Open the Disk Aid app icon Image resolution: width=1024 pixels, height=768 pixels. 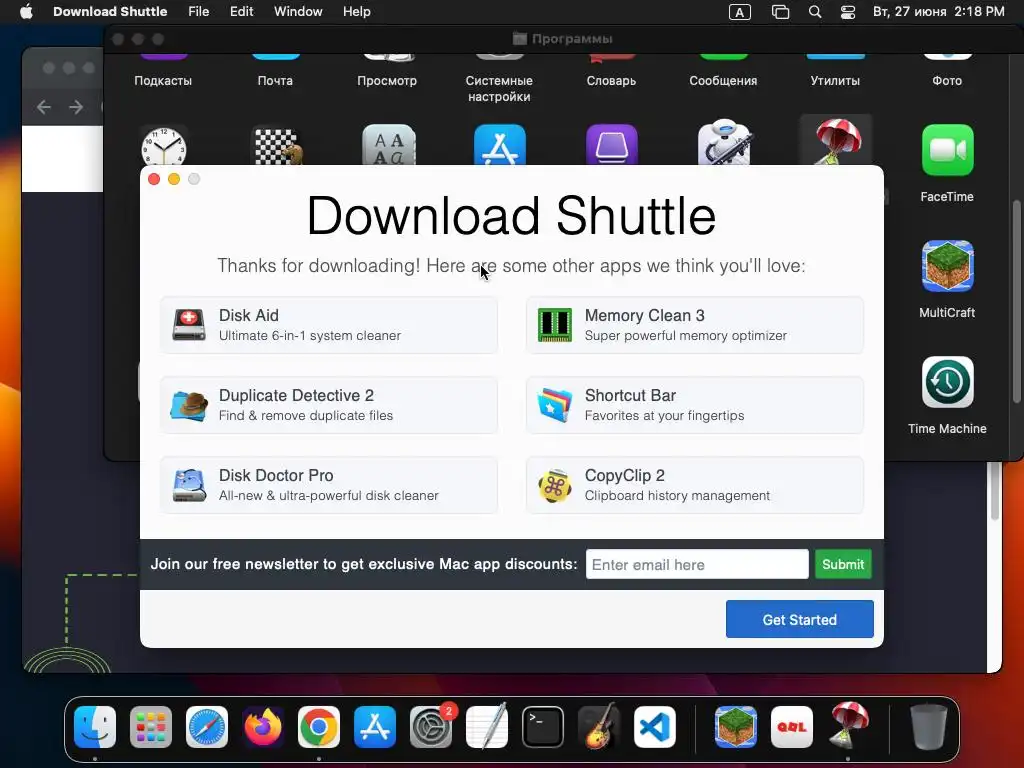[x=189, y=325]
